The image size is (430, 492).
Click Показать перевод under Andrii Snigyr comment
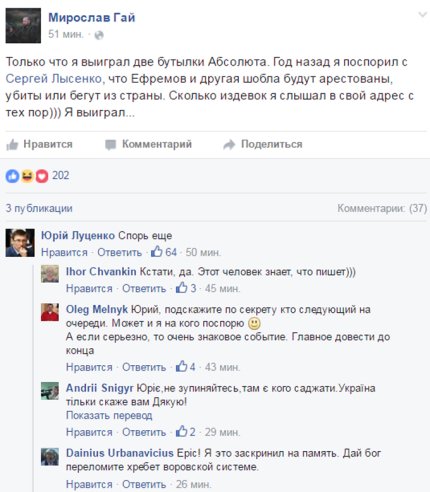109,415
